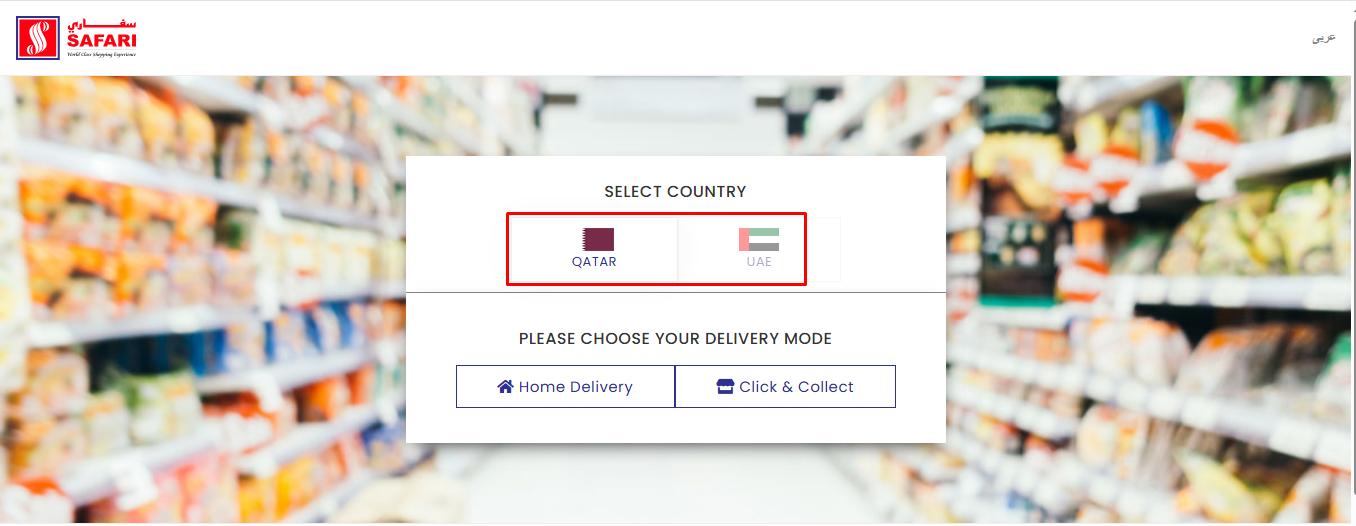Image resolution: width=1356 pixels, height=526 pixels.
Task: Click the SAFARI wordmark in the header
Action: [102, 40]
